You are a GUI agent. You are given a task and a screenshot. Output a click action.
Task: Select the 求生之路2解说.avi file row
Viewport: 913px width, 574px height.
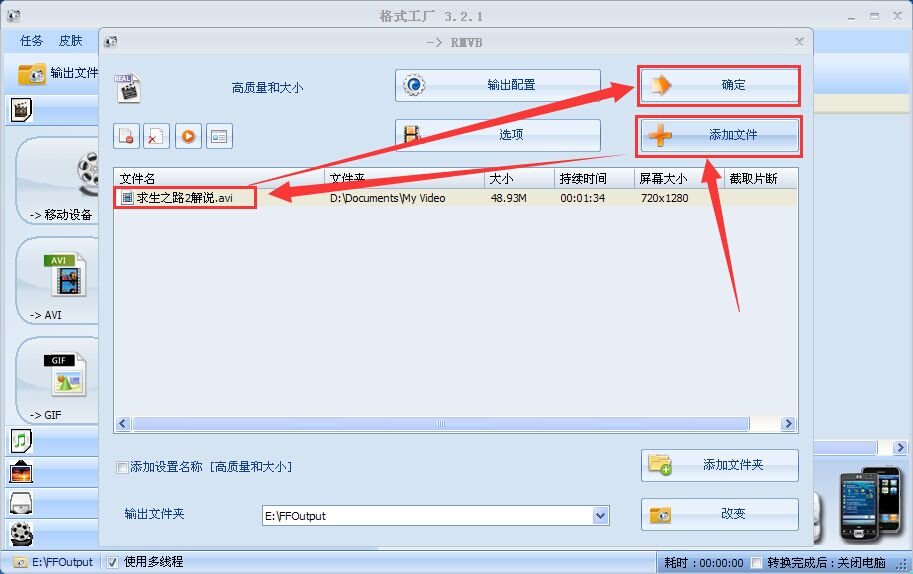455,198
